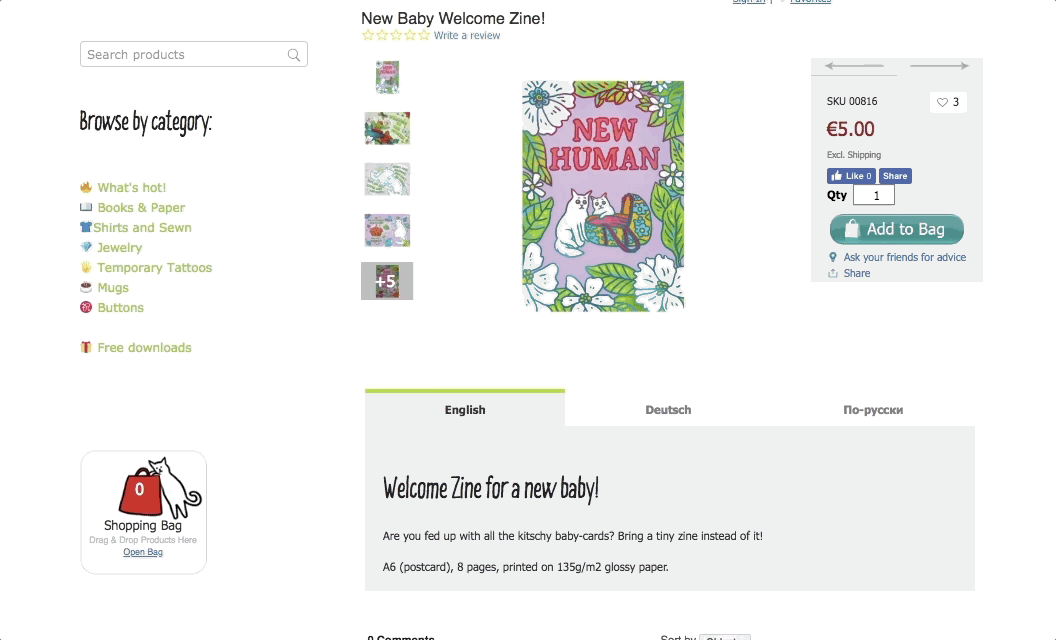The width and height of the screenshot is (1056, 640).
Task: Open the Temporary Tattoos category
Action: pos(154,267)
